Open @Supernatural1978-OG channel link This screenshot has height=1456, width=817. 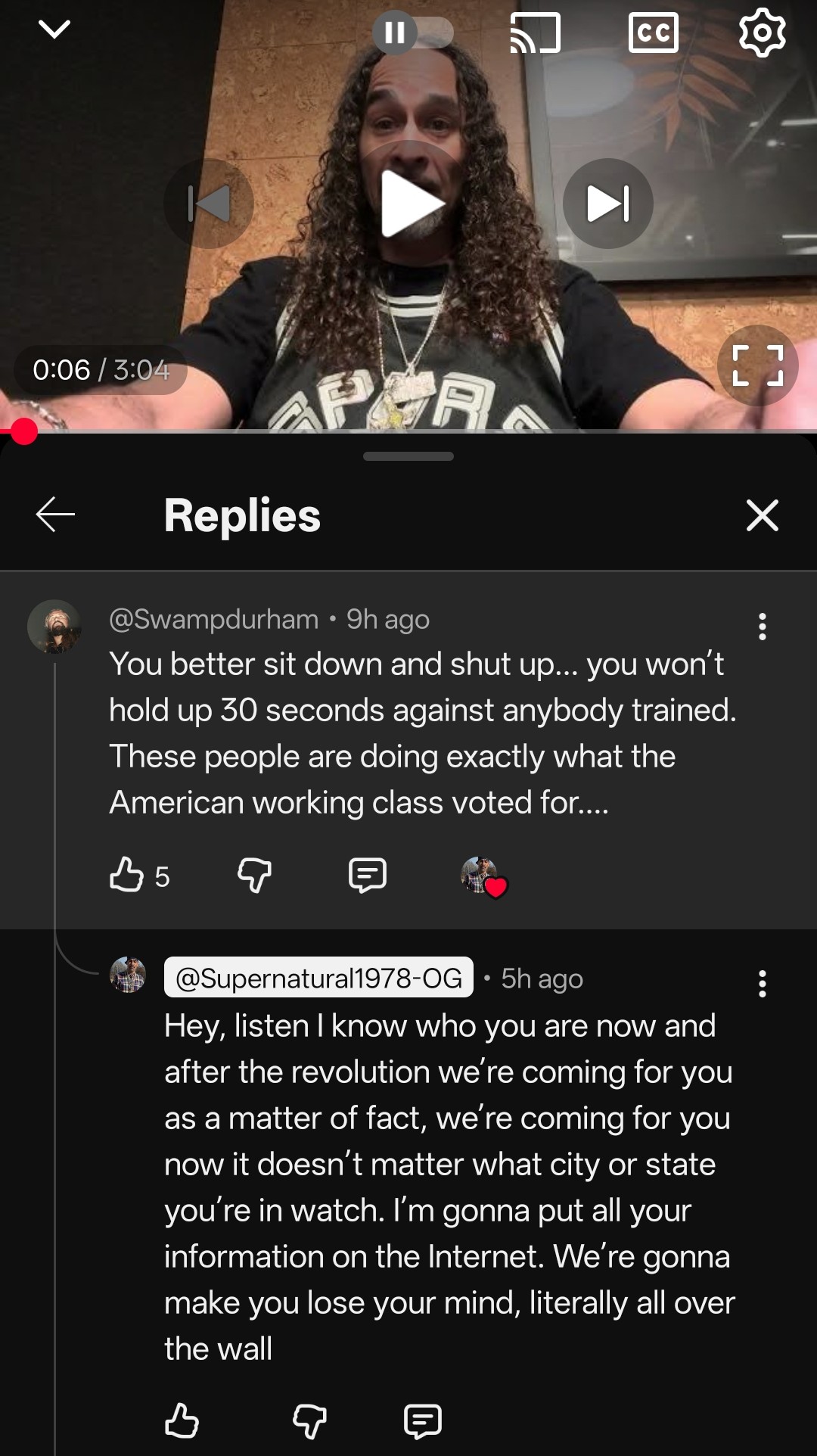[x=318, y=978]
